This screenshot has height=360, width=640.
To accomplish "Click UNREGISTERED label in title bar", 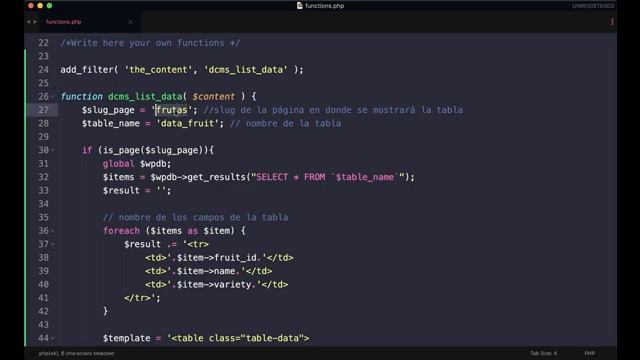I will [x=593, y=6].
